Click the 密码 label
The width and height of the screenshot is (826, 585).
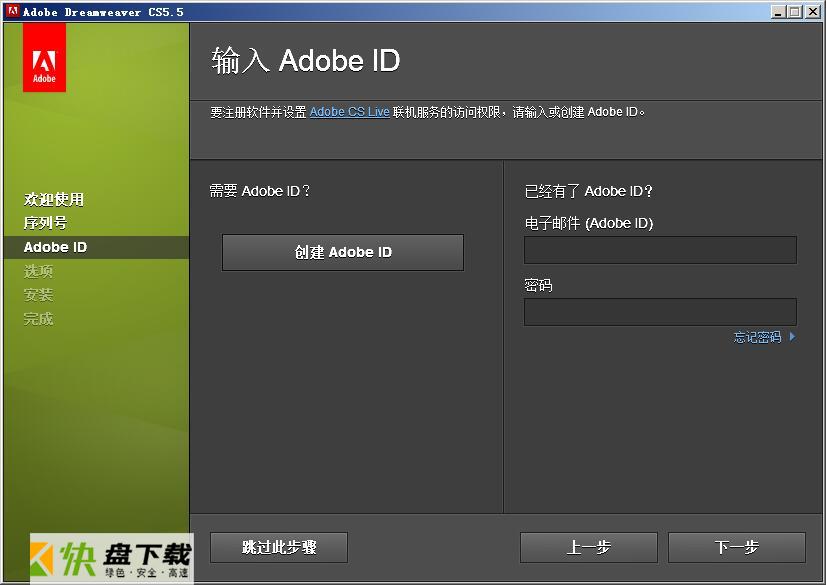click(538, 285)
